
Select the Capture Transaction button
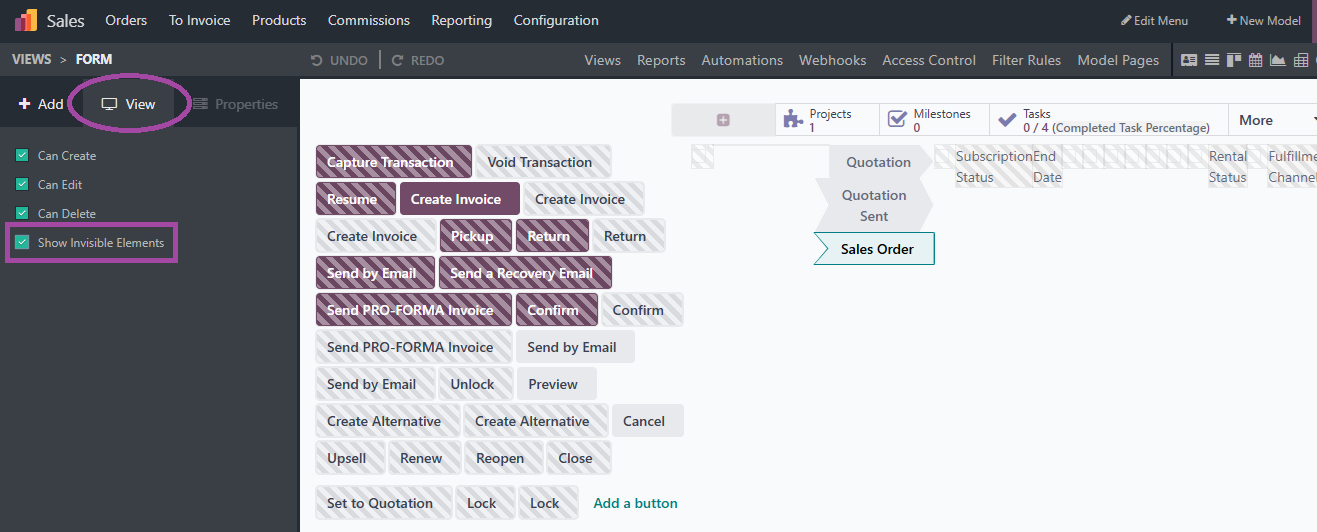pyautogui.click(x=393, y=162)
